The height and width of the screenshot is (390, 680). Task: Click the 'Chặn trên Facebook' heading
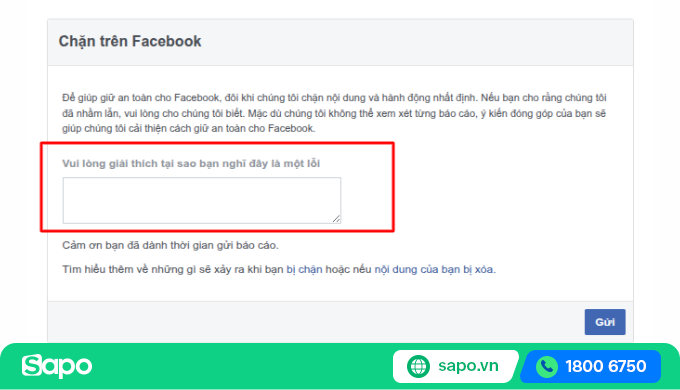130,41
